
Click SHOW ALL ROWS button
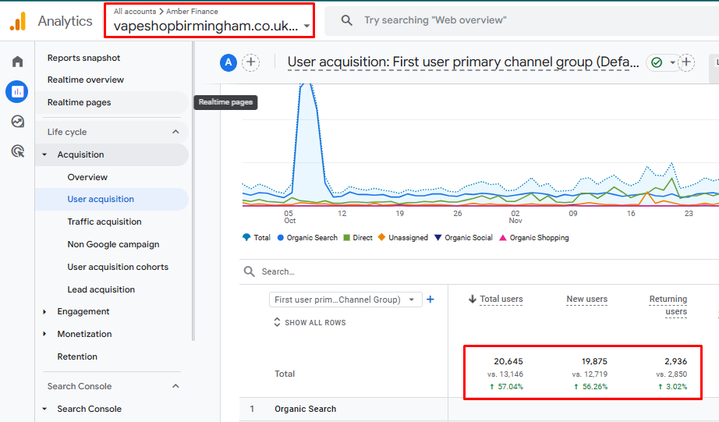coord(310,322)
